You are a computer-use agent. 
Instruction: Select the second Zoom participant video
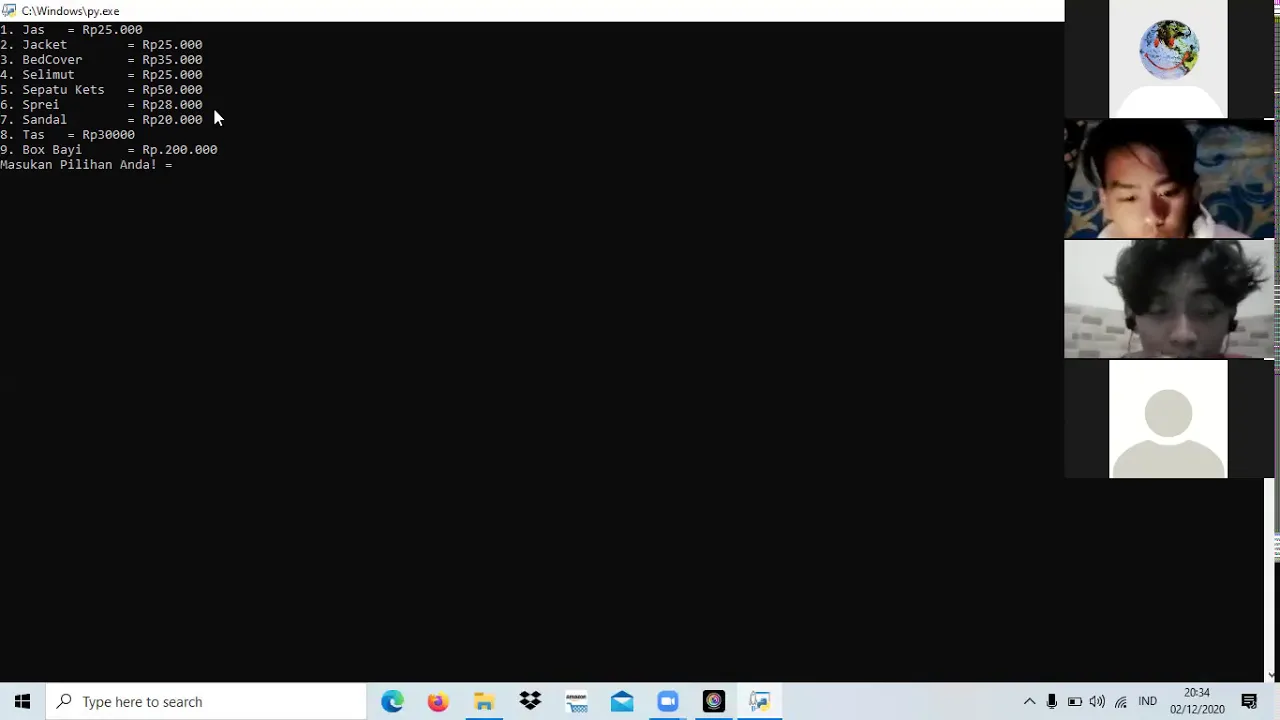(x=1169, y=179)
